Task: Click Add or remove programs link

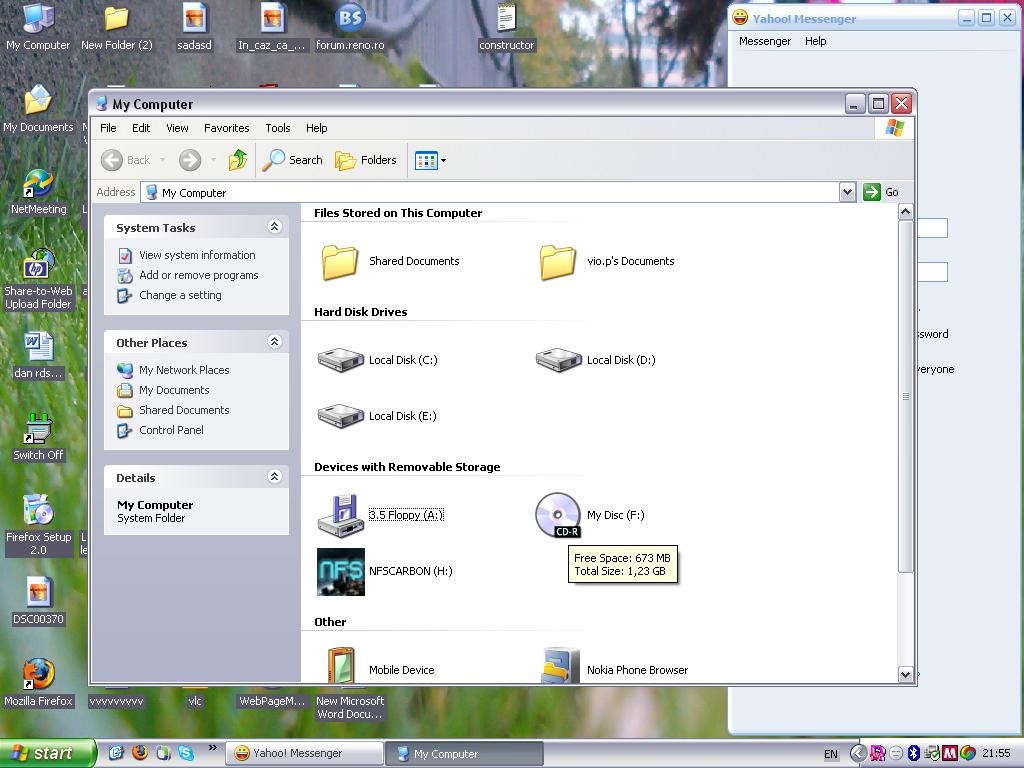Action: pos(199,276)
